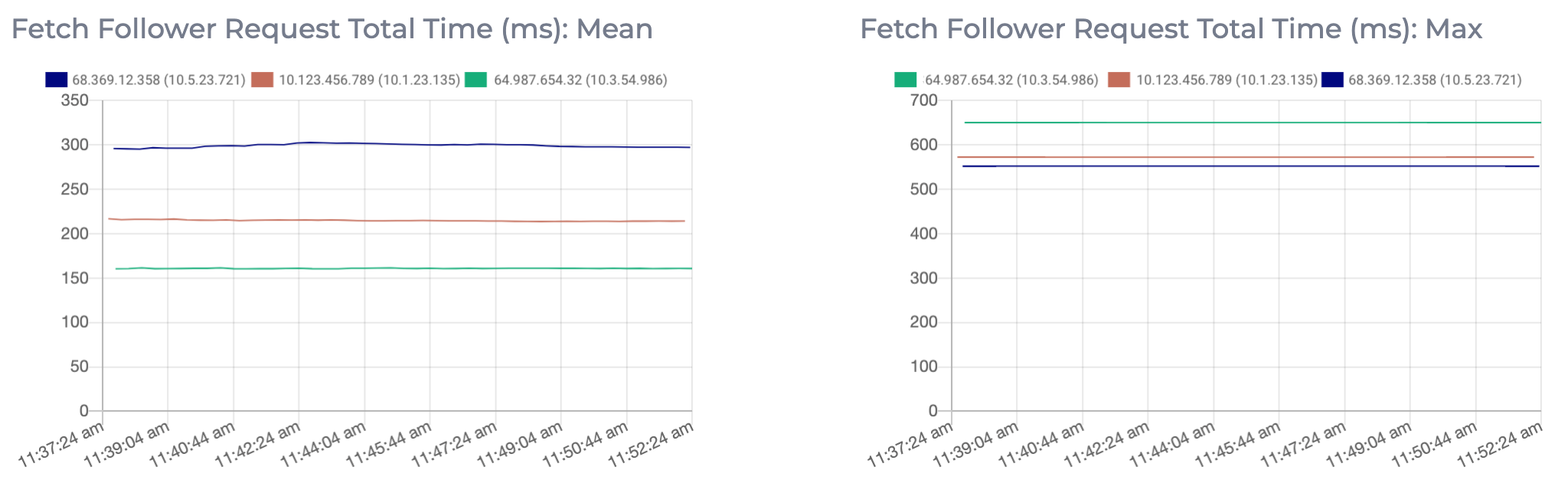Click the green line in Max chart
Viewport: 1568px width, 493px height.
point(1248,122)
